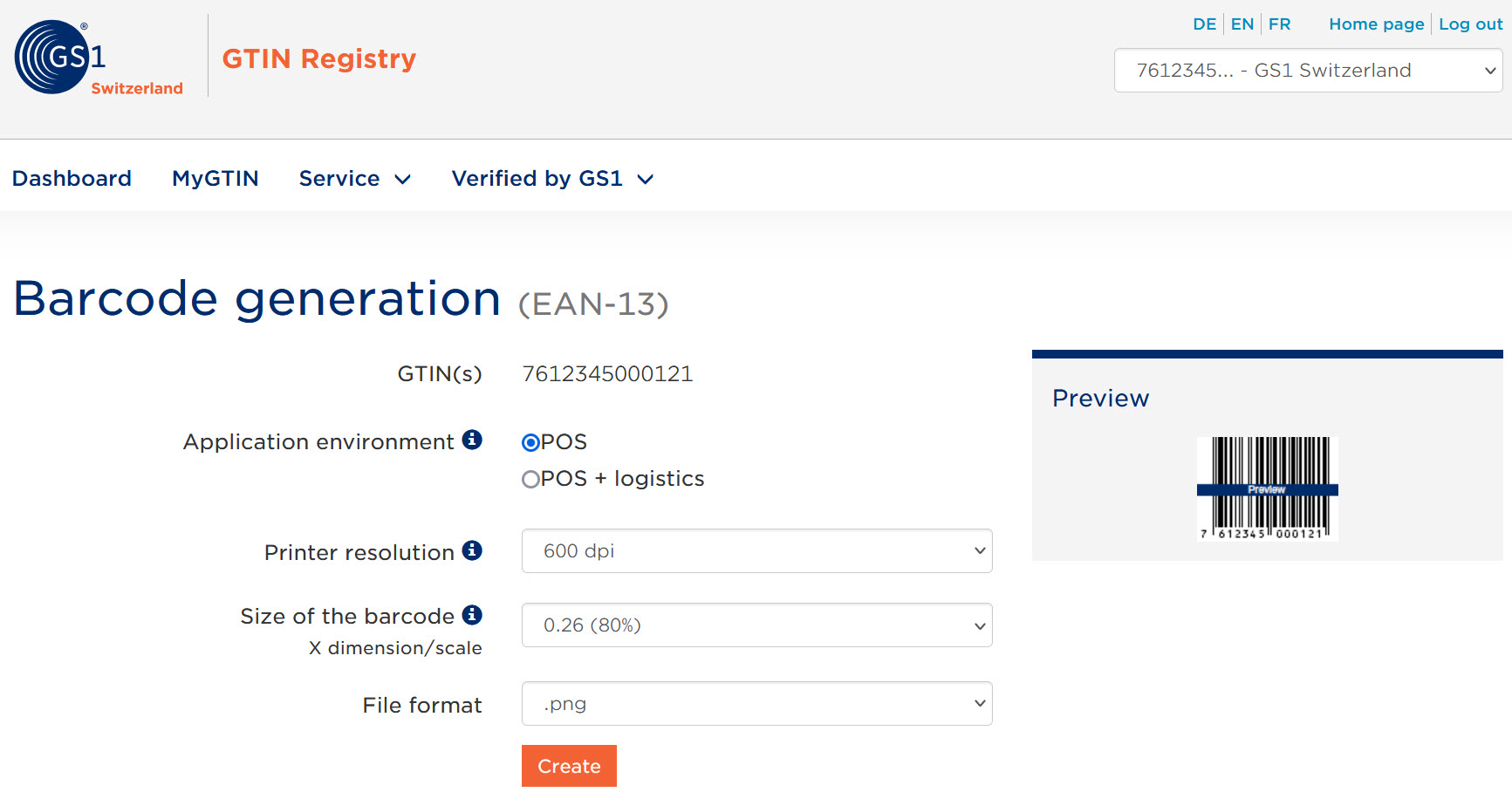Click the Printer resolution info icon
1512x799 pixels.
[x=473, y=551]
